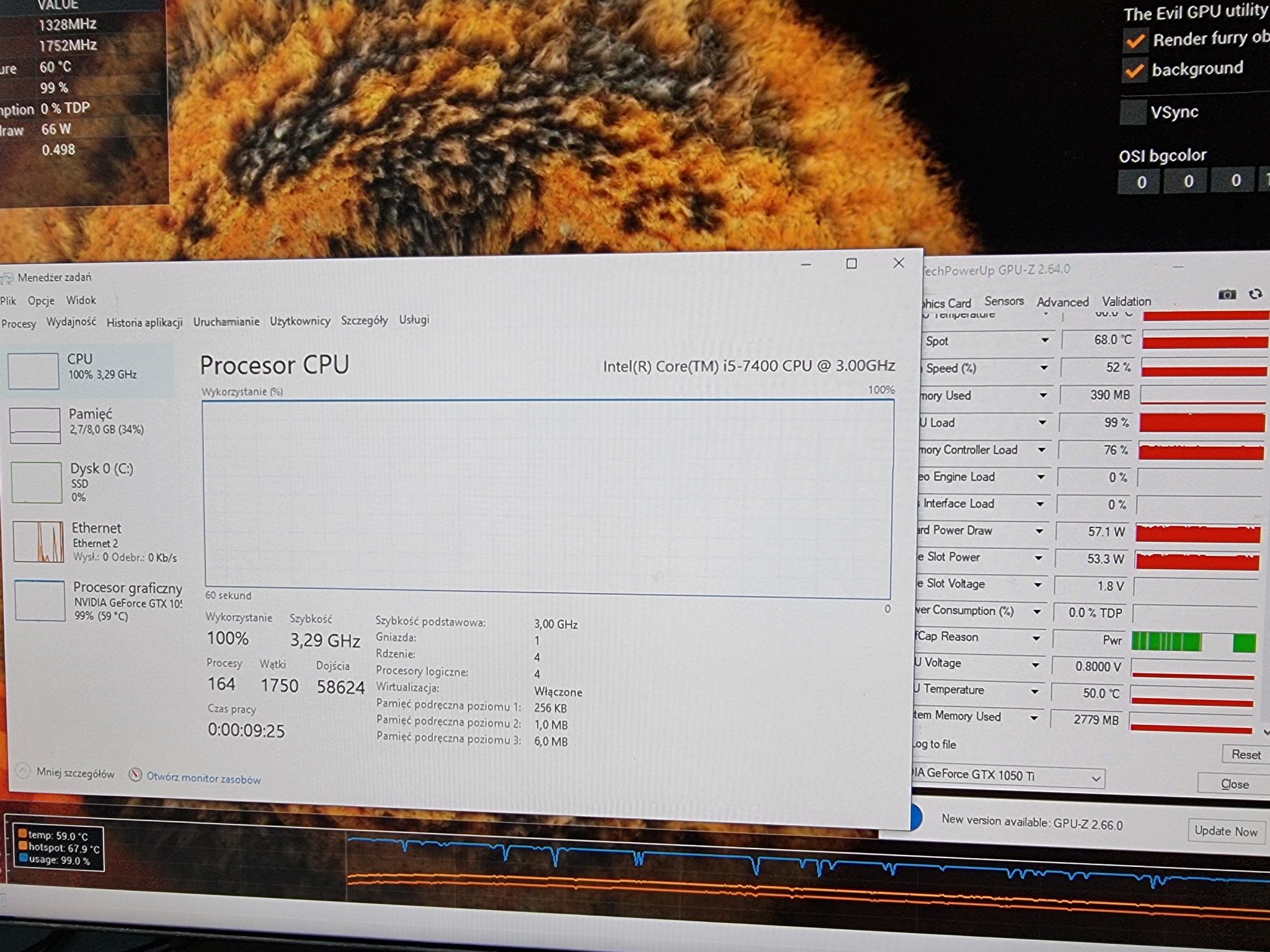Click Mniej szczegółów in Task Manager
This screenshot has width=1270, height=952.
pyautogui.click(x=75, y=773)
